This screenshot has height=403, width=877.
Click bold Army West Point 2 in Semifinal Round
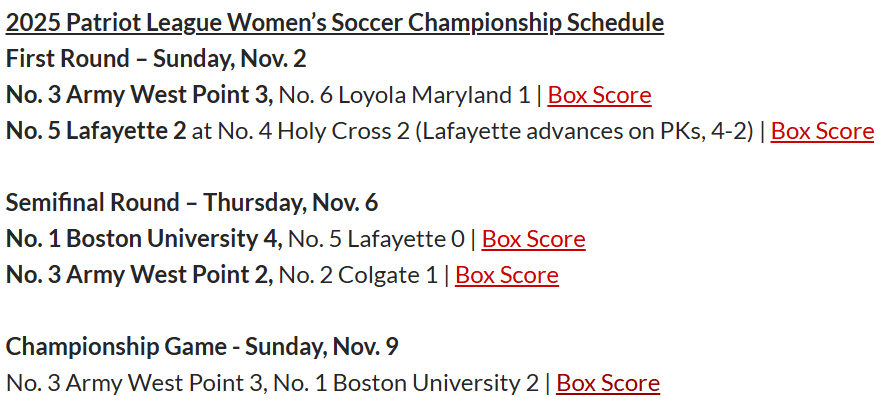139,275
